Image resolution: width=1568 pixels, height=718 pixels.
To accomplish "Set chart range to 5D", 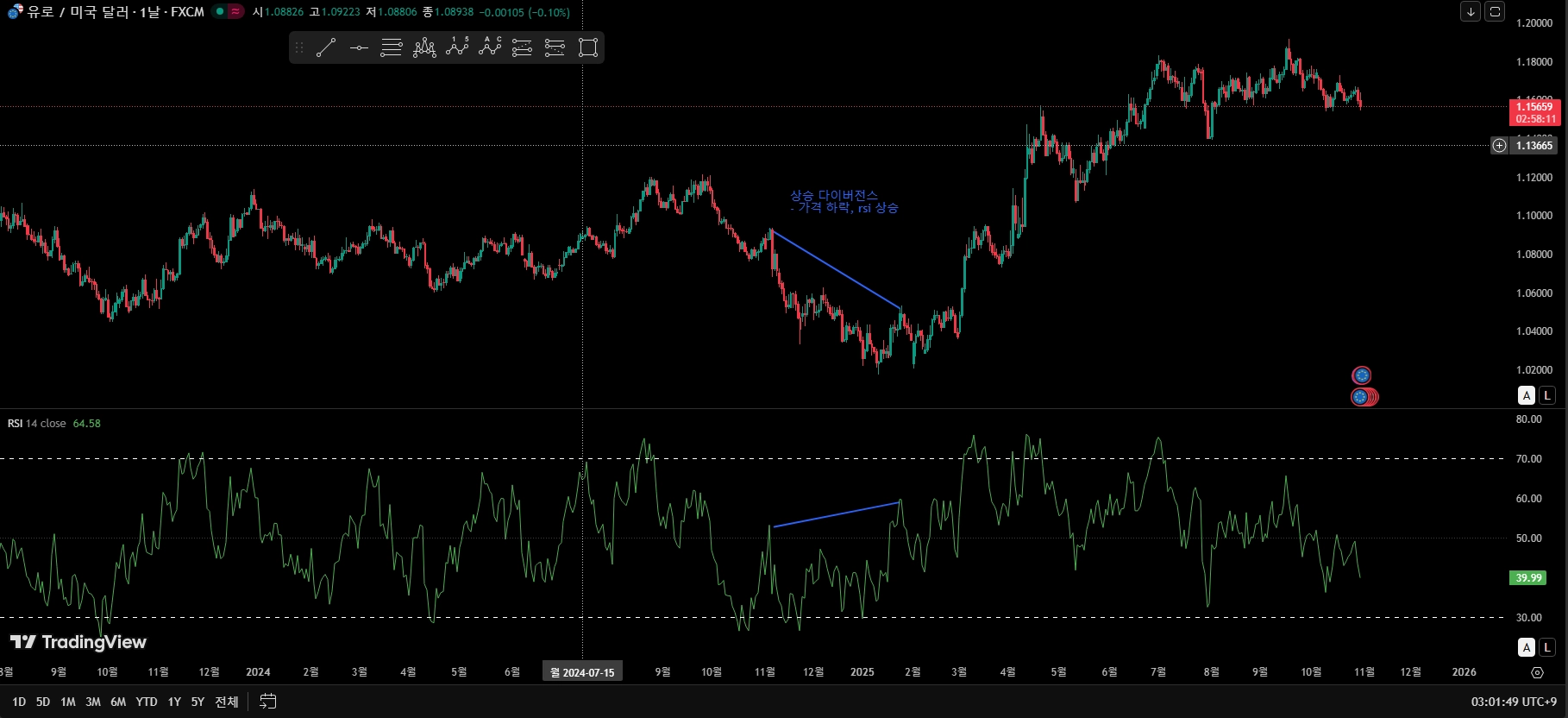I will 43,702.
